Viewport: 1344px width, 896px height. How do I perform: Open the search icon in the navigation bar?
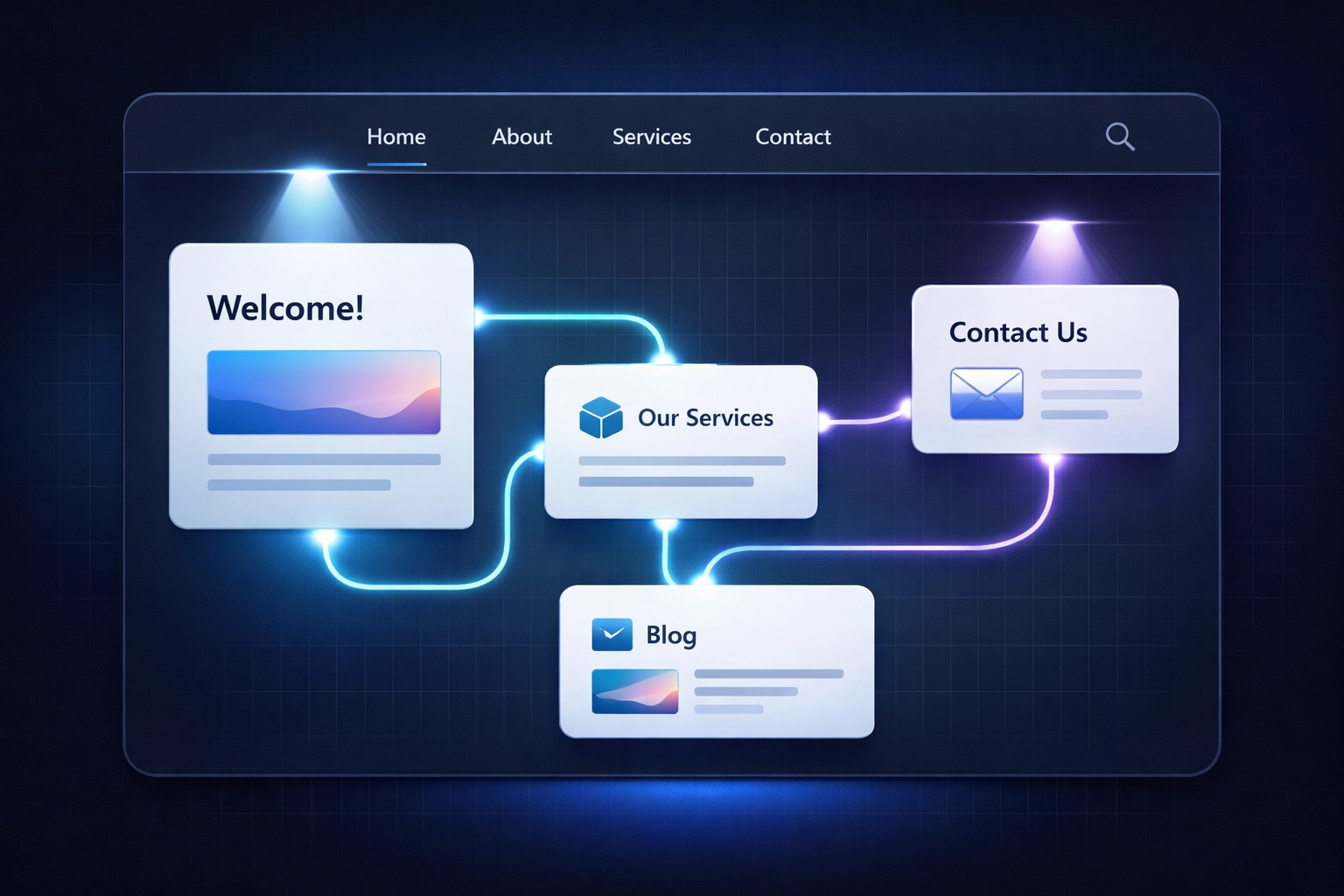(1119, 136)
